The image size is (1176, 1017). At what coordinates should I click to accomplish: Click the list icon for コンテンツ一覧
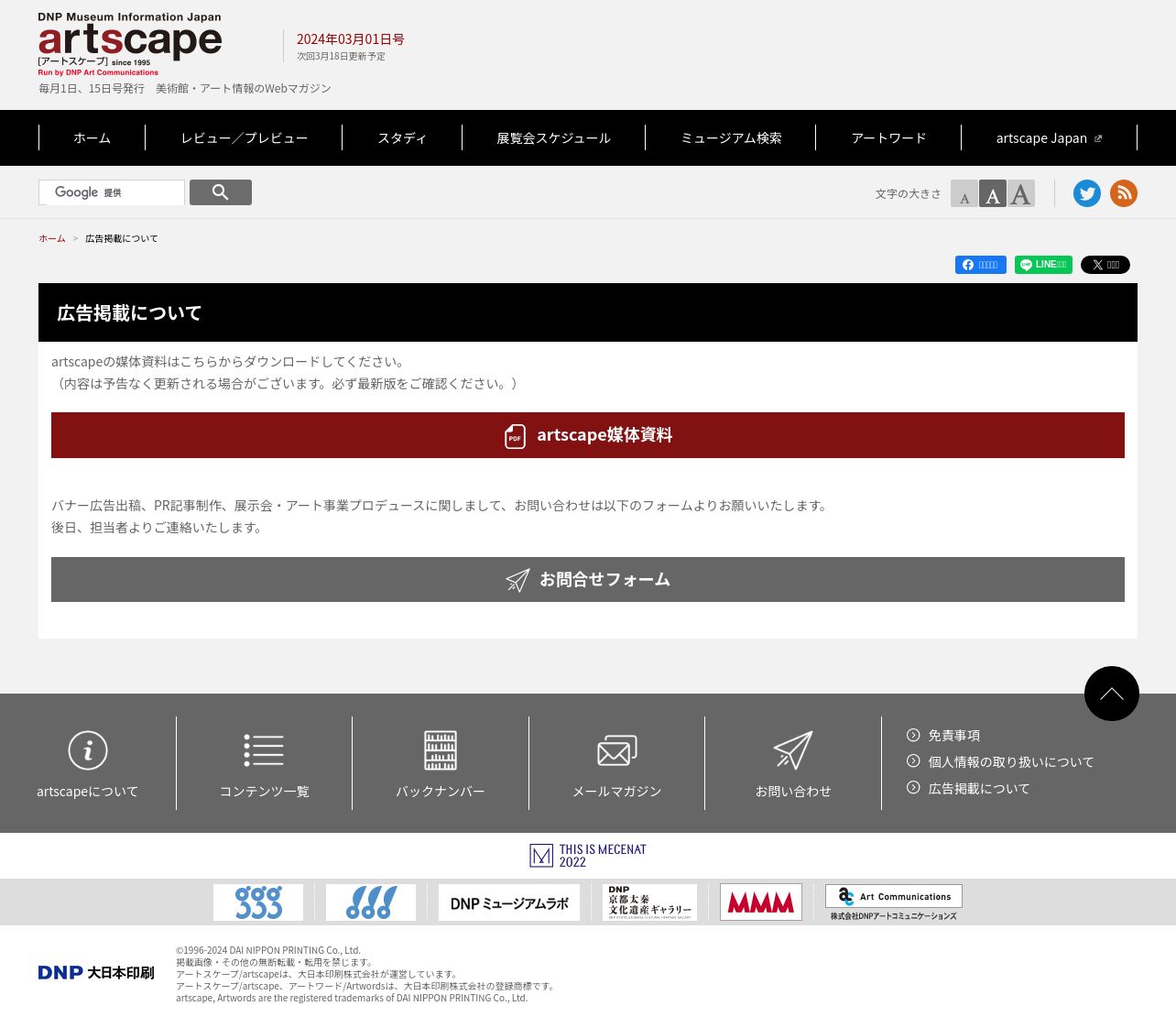[x=264, y=750]
